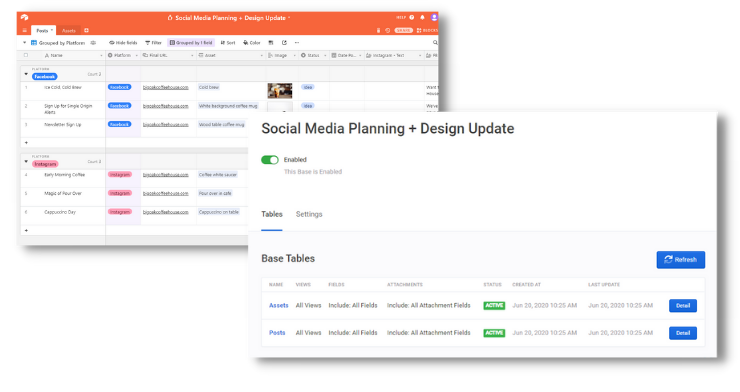This screenshot has width=740, height=392.
Task: Click the Airtable logo in the header
Action: tap(24, 17)
